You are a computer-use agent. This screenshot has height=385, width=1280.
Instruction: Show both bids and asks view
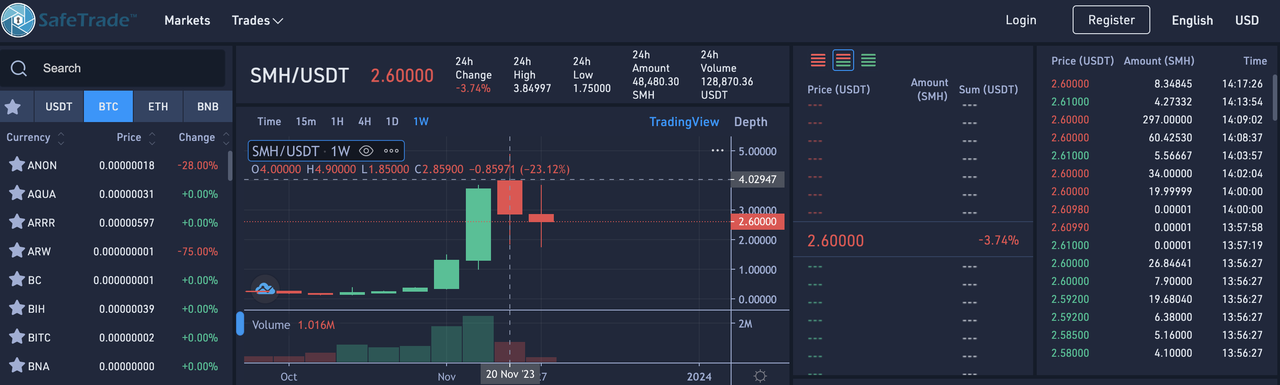click(843, 61)
